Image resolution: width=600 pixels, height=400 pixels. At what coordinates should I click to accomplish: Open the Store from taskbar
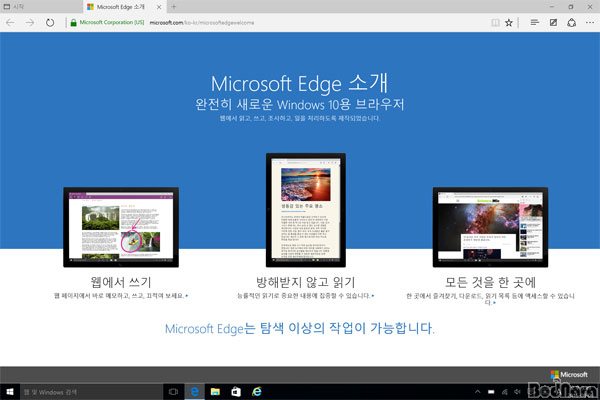[236, 392]
